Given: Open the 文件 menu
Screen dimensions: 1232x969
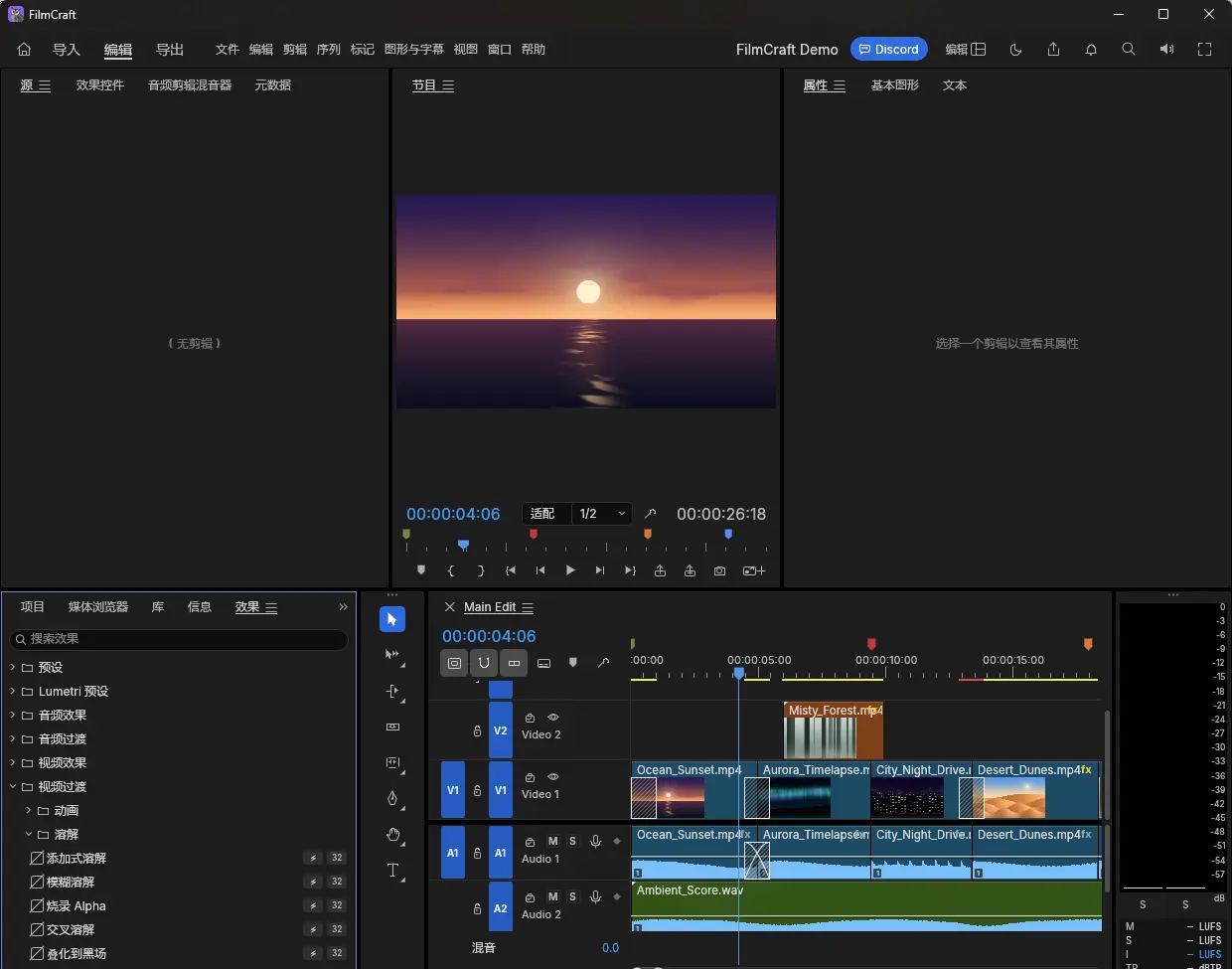Looking at the screenshot, I should [228, 49].
